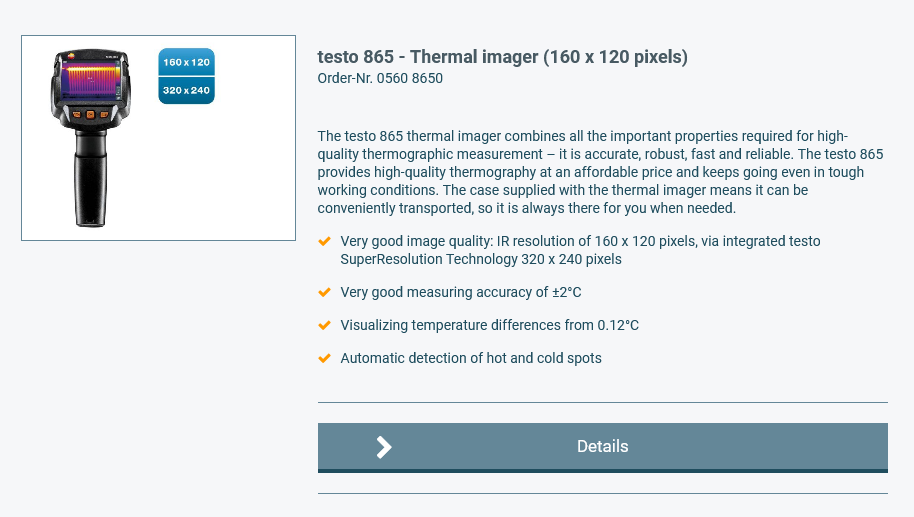Click the checkmark beside the measuring accuracy bullet
914x517 pixels.
click(325, 292)
